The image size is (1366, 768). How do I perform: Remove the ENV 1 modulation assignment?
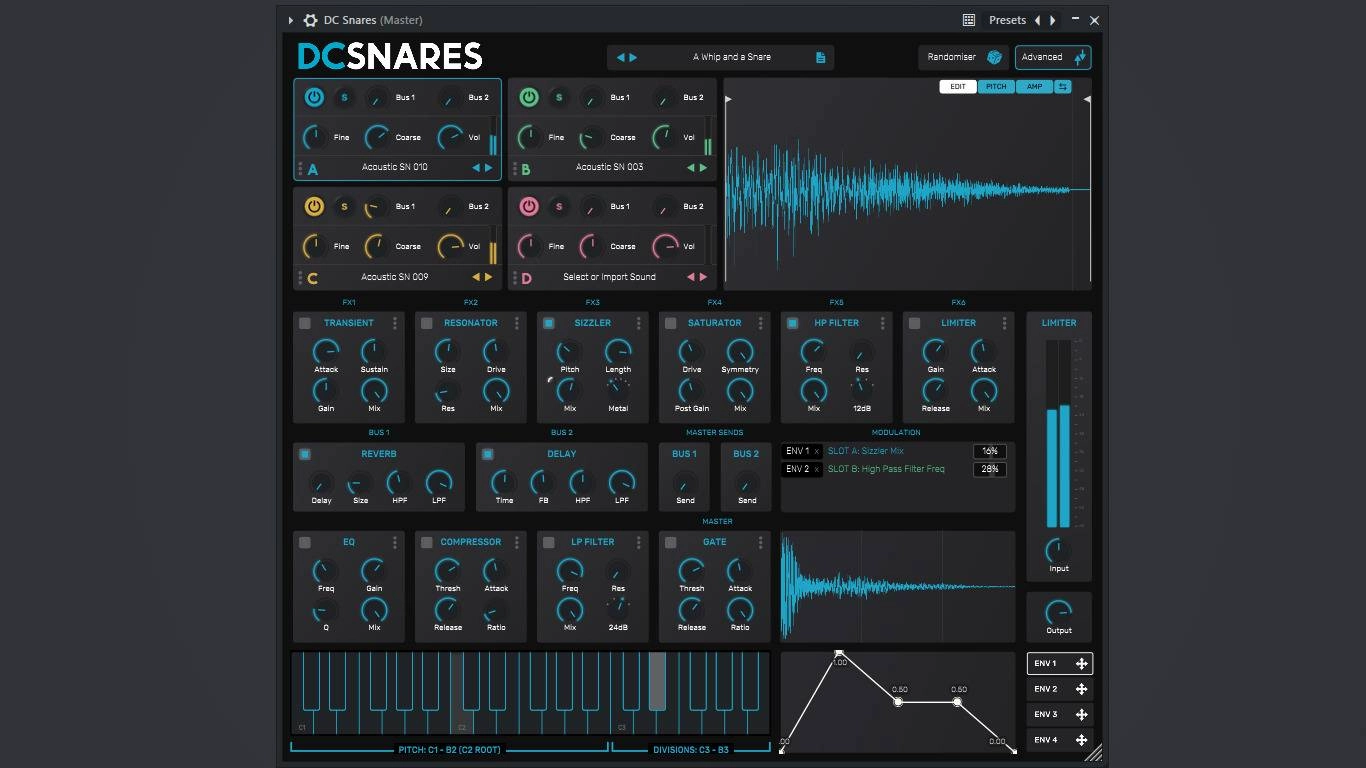816,451
